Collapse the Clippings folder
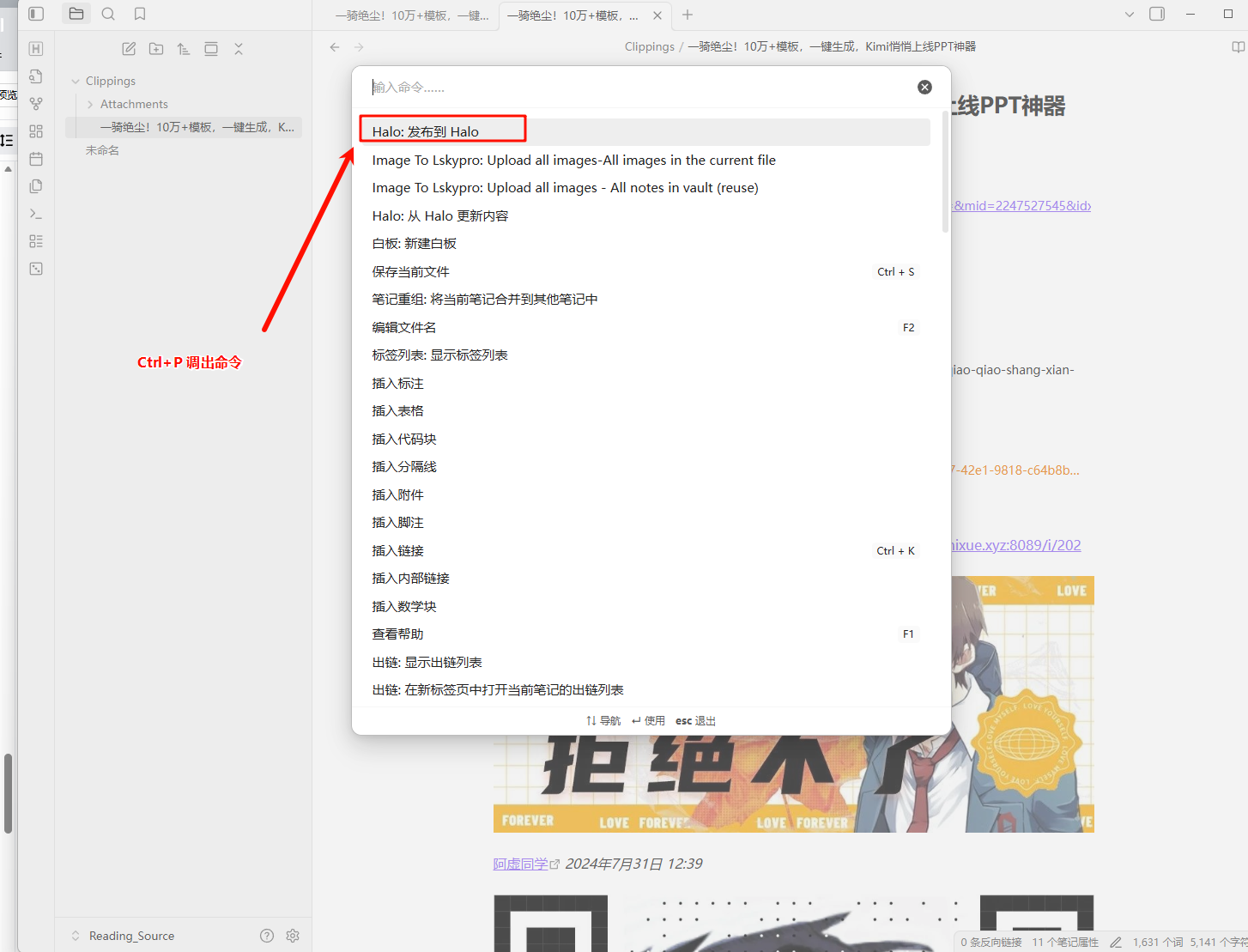The width and height of the screenshot is (1248, 952). click(x=76, y=82)
